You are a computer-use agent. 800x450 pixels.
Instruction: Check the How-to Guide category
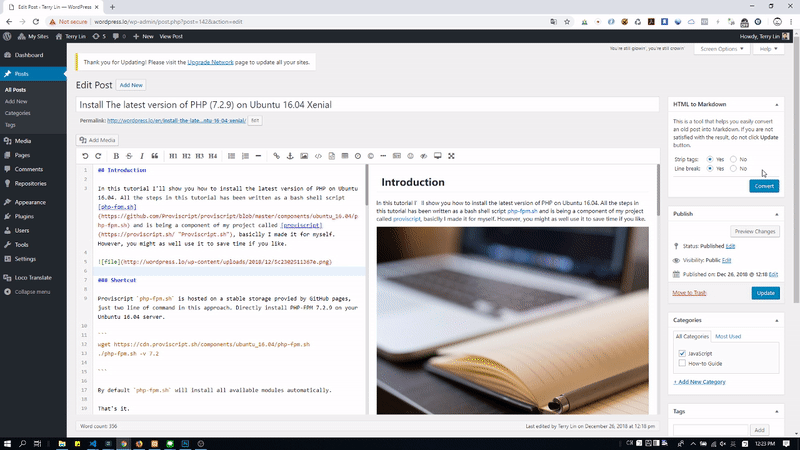coord(682,363)
